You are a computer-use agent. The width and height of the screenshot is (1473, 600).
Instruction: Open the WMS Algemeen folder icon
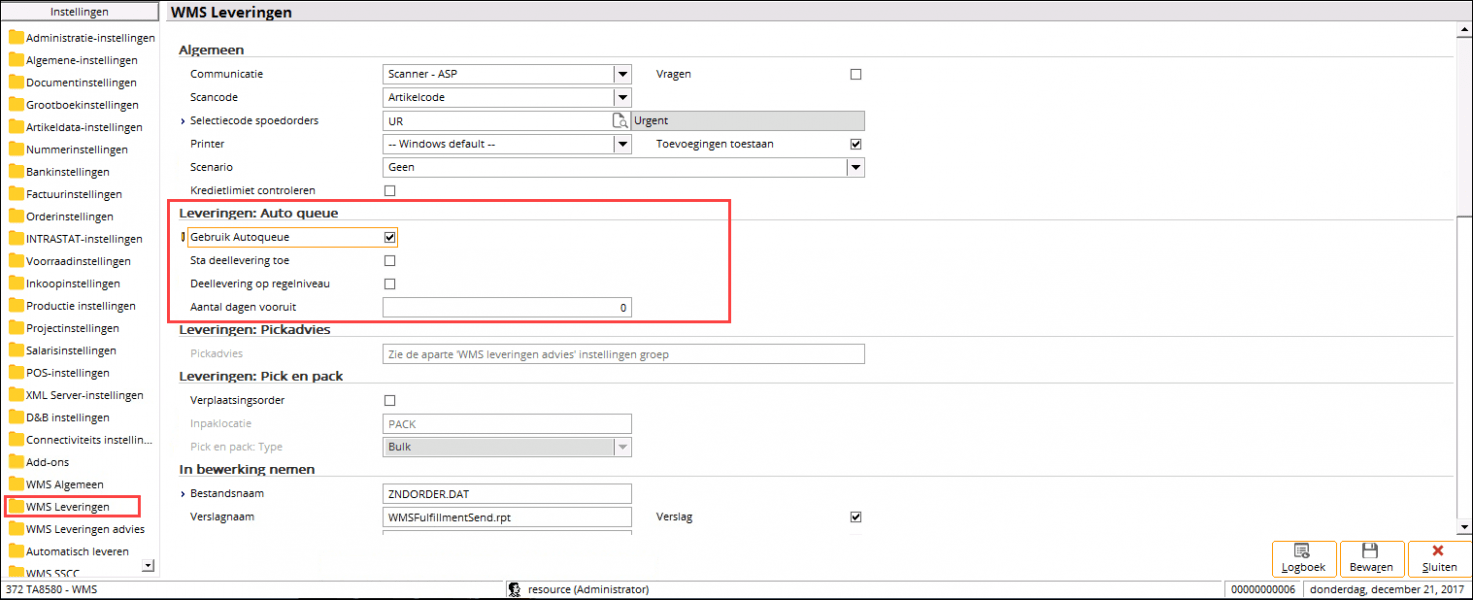[16, 485]
